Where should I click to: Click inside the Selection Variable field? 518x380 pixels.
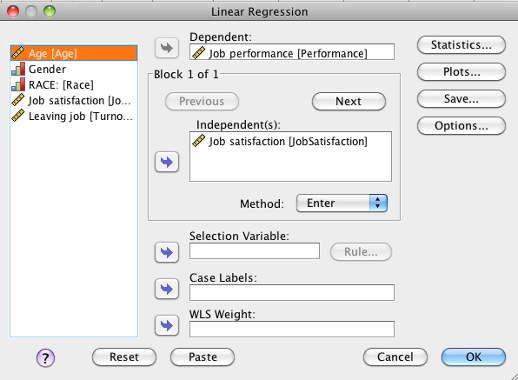coord(254,251)
